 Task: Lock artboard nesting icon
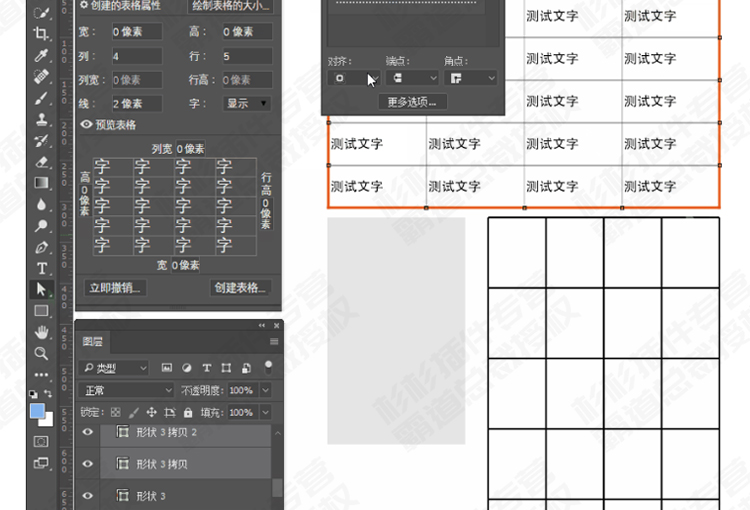pos(170,412)
